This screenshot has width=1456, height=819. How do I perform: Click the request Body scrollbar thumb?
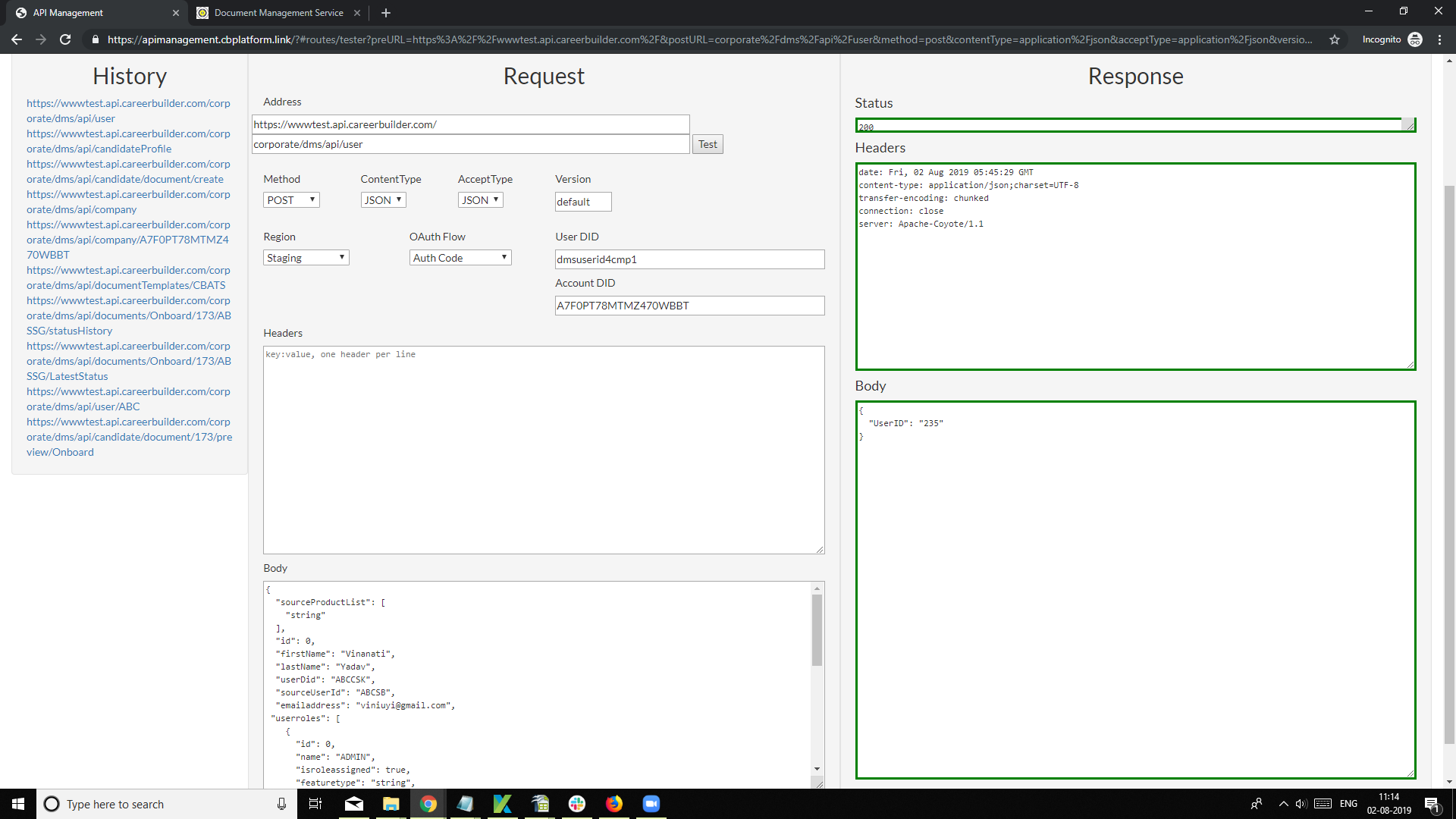pos(817,630)
